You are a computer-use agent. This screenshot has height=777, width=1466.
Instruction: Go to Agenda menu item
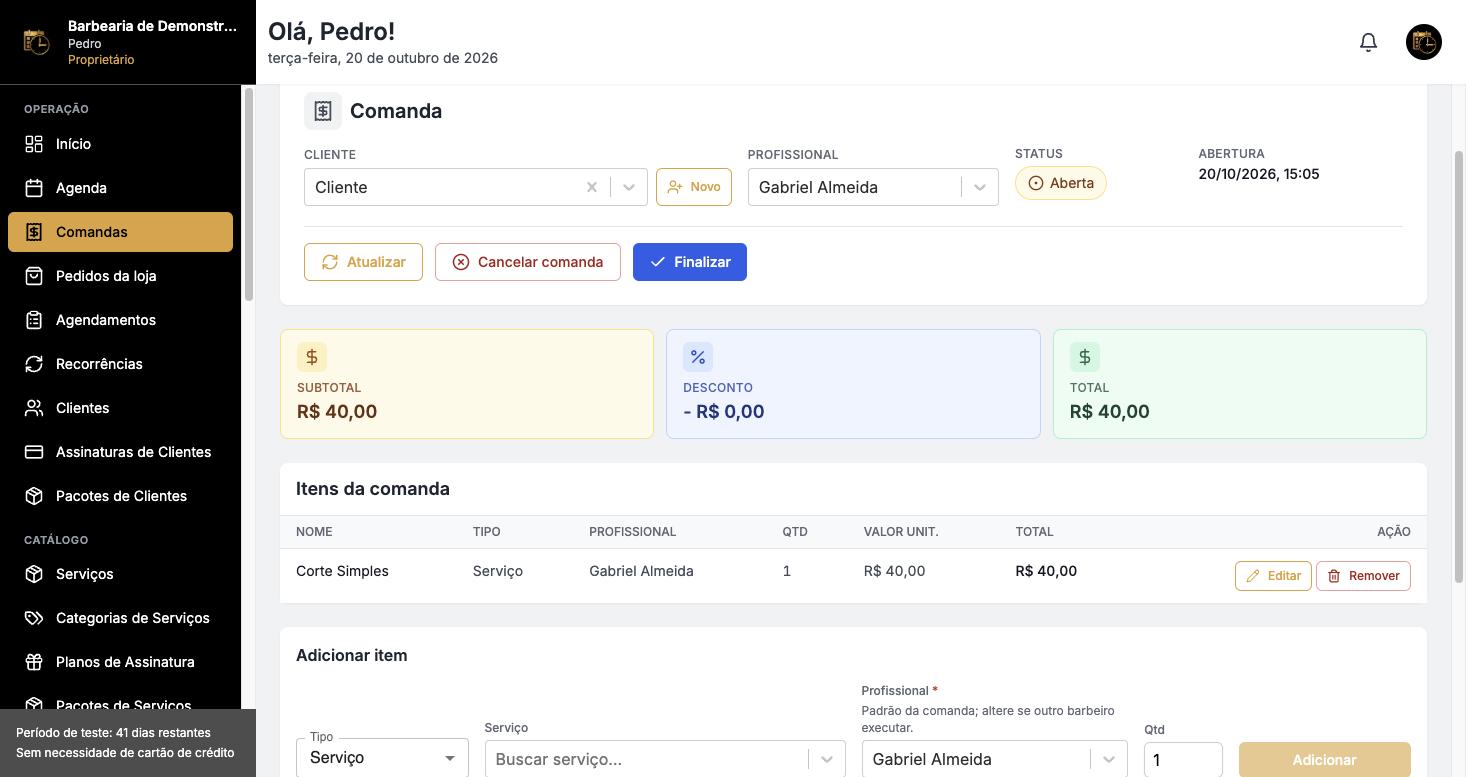120,188
